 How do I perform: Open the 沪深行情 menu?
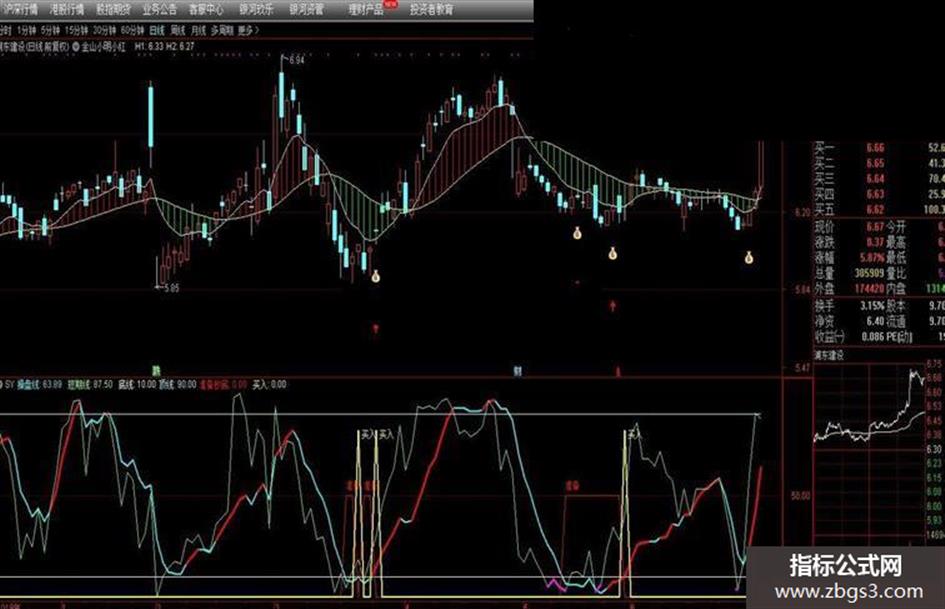19,9
